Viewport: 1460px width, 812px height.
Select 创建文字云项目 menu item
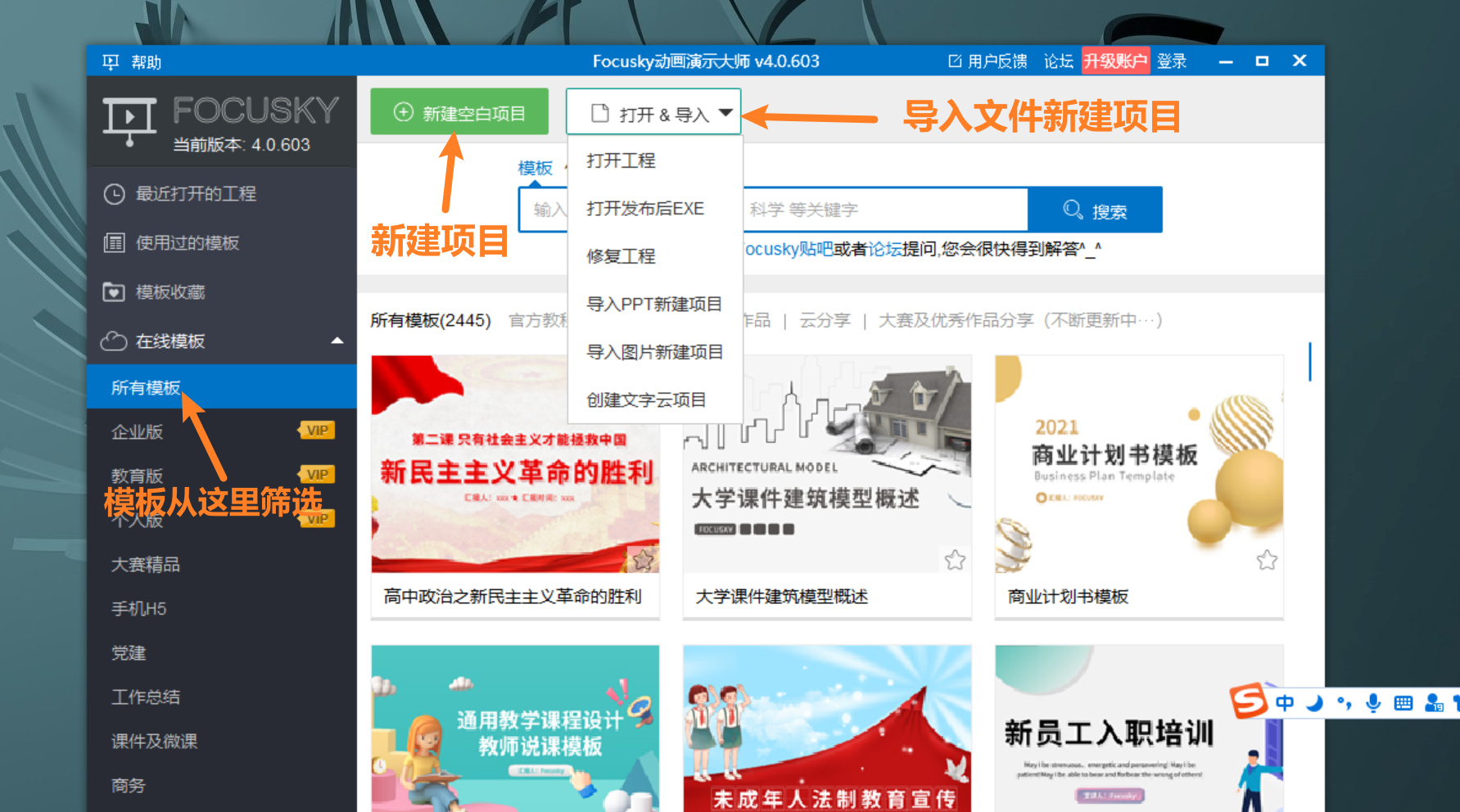coord(646,399)
